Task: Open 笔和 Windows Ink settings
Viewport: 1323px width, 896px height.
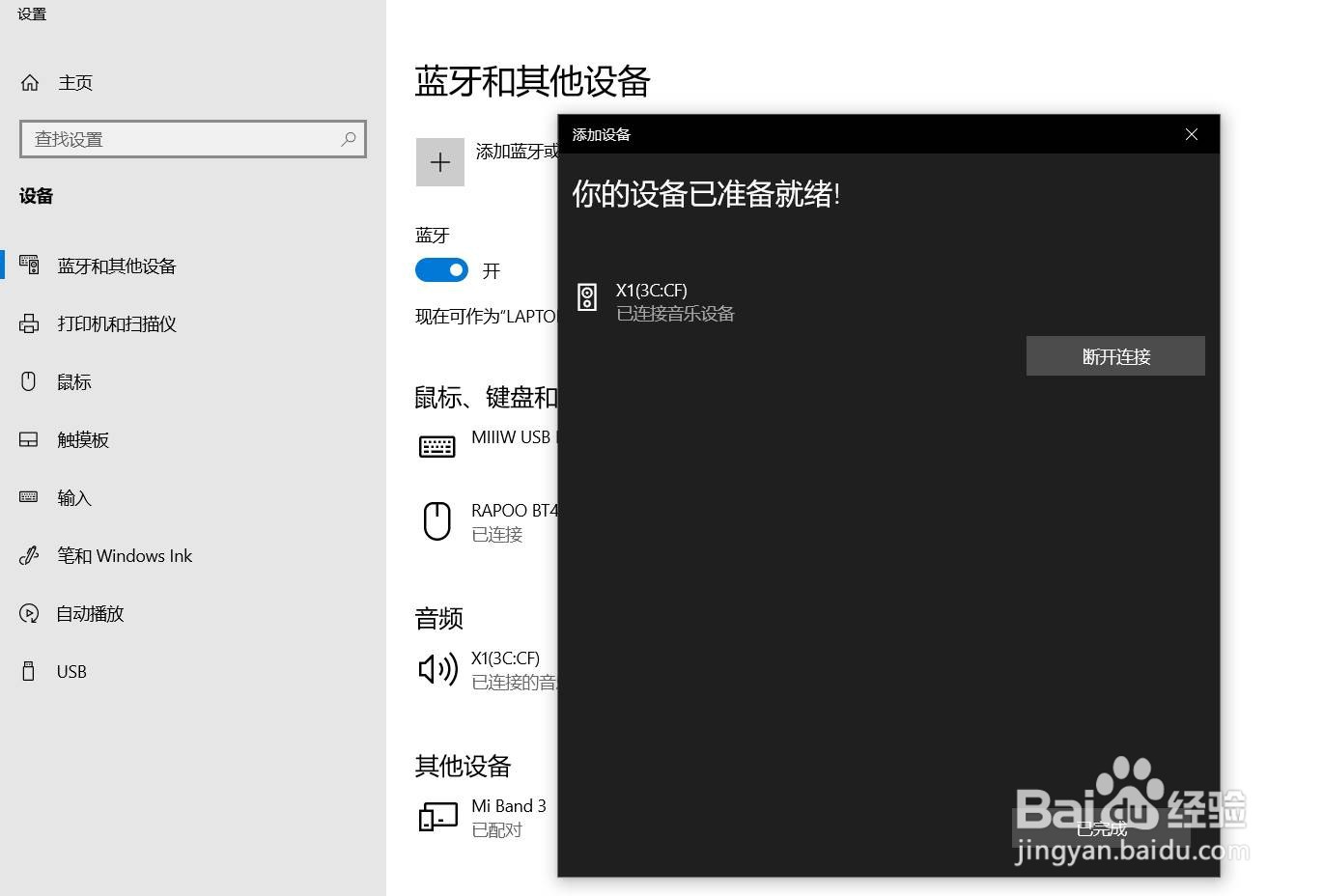Action: click(125, 556)
